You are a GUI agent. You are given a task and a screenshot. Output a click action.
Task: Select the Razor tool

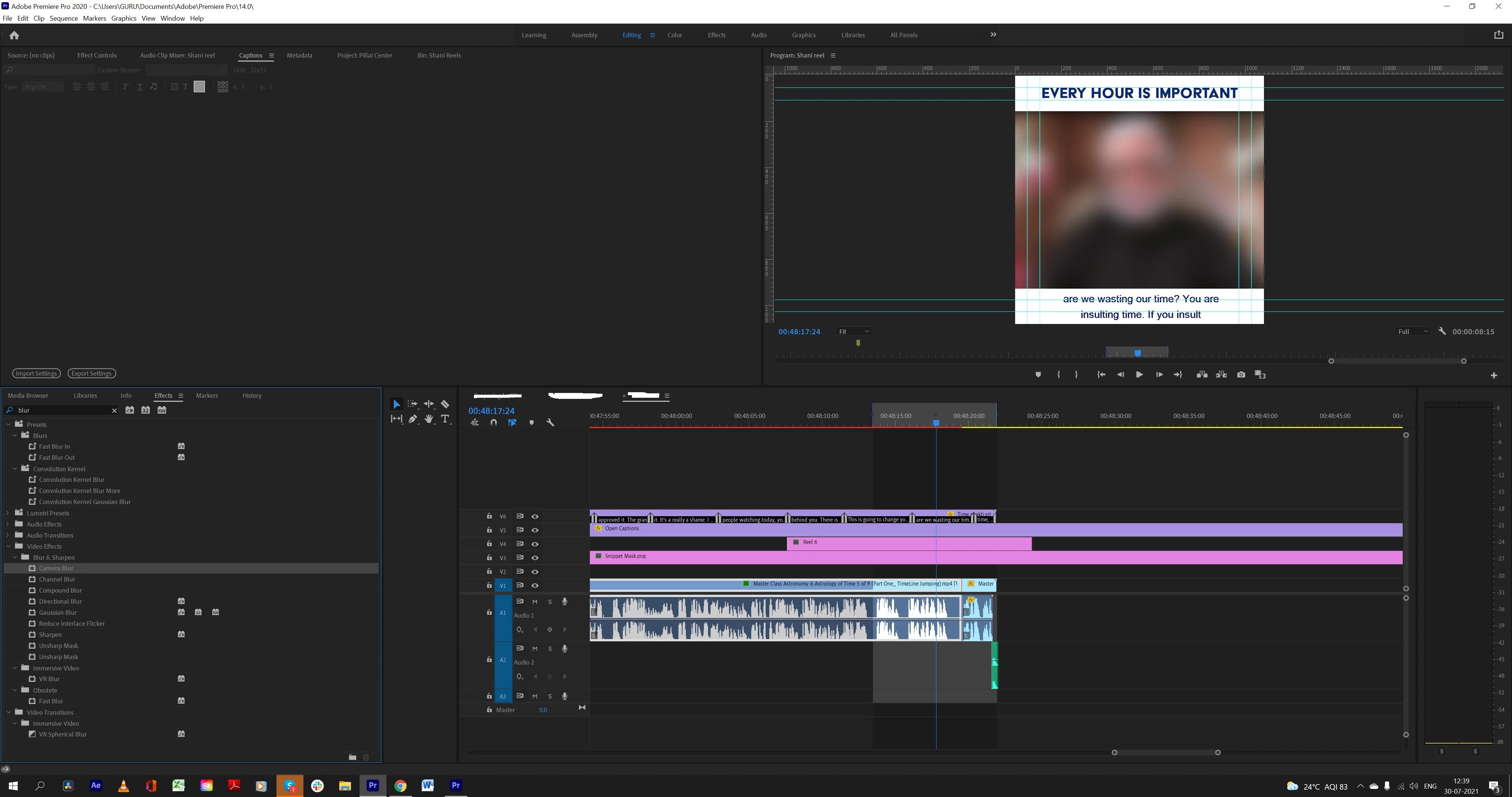(x=445, y=404)
